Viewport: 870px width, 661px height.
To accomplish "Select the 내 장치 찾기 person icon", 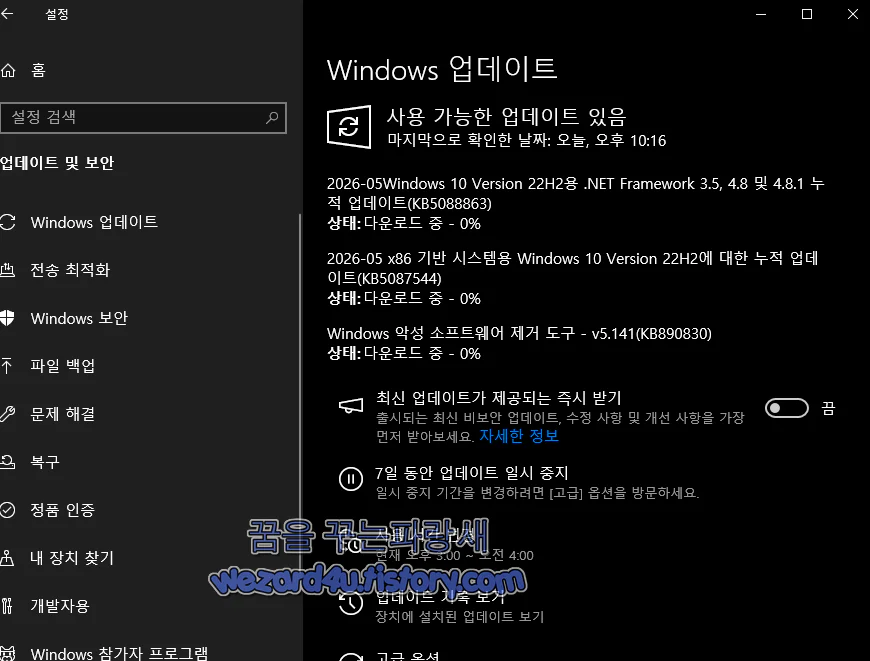I will click(7, 557).
